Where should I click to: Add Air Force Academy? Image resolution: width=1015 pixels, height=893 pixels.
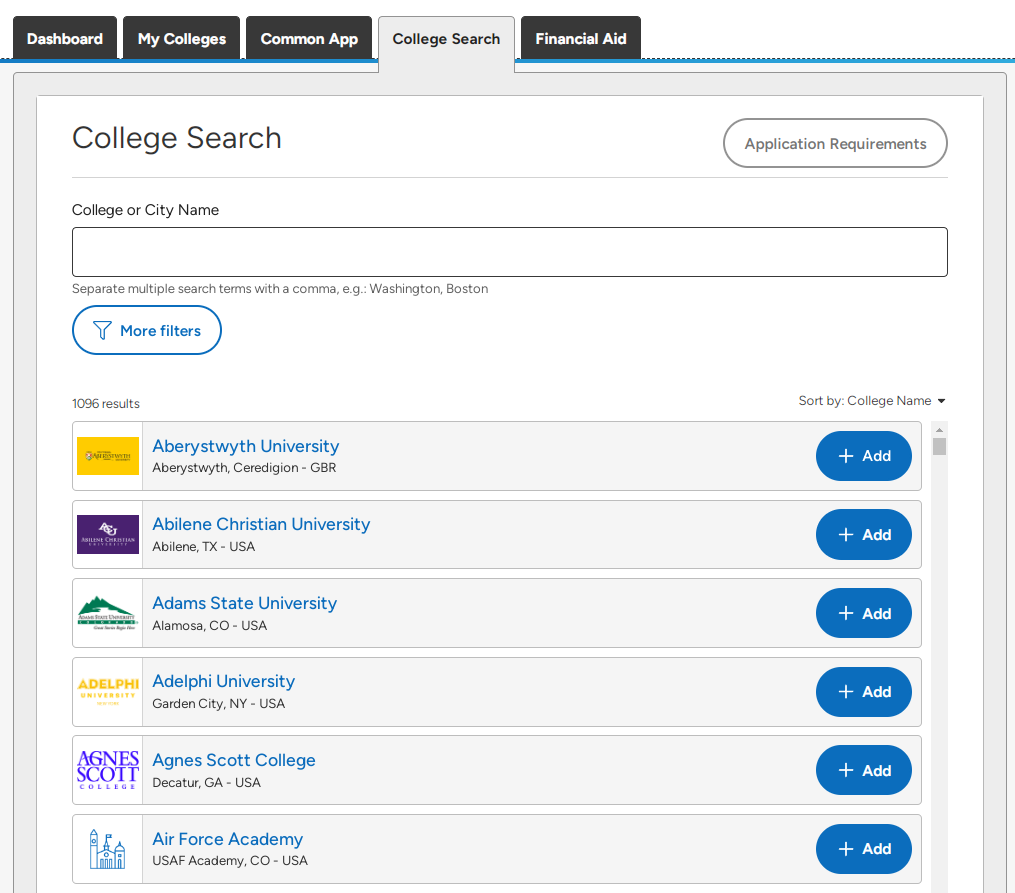click(x=864, y=848)
